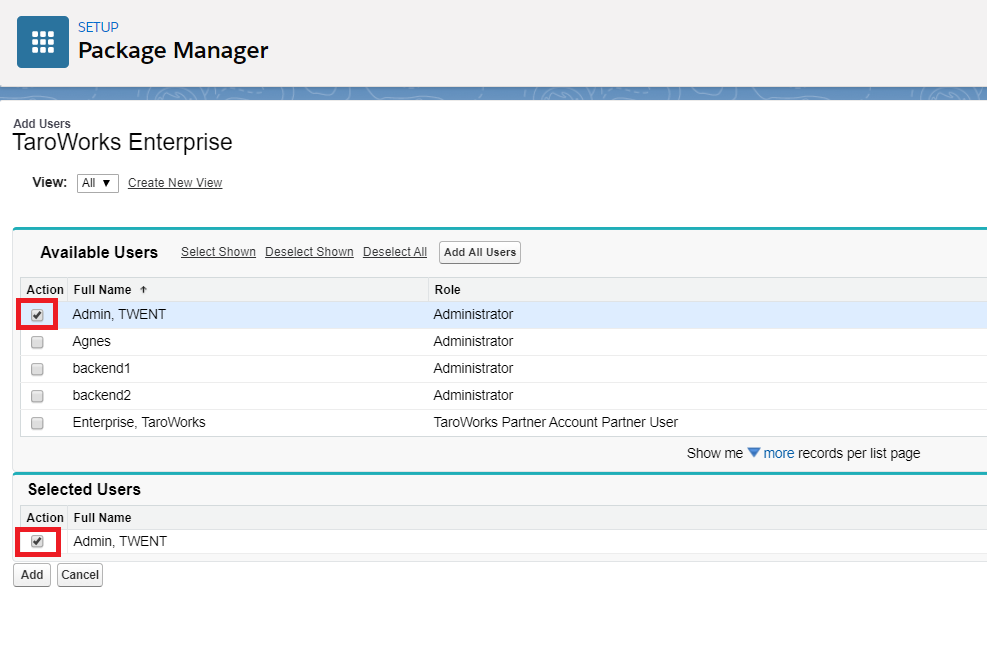Click 'TaroWorks Partner Account Partner User' role
987x649 pixels.
pyautogui.click(x=556, y=422)
